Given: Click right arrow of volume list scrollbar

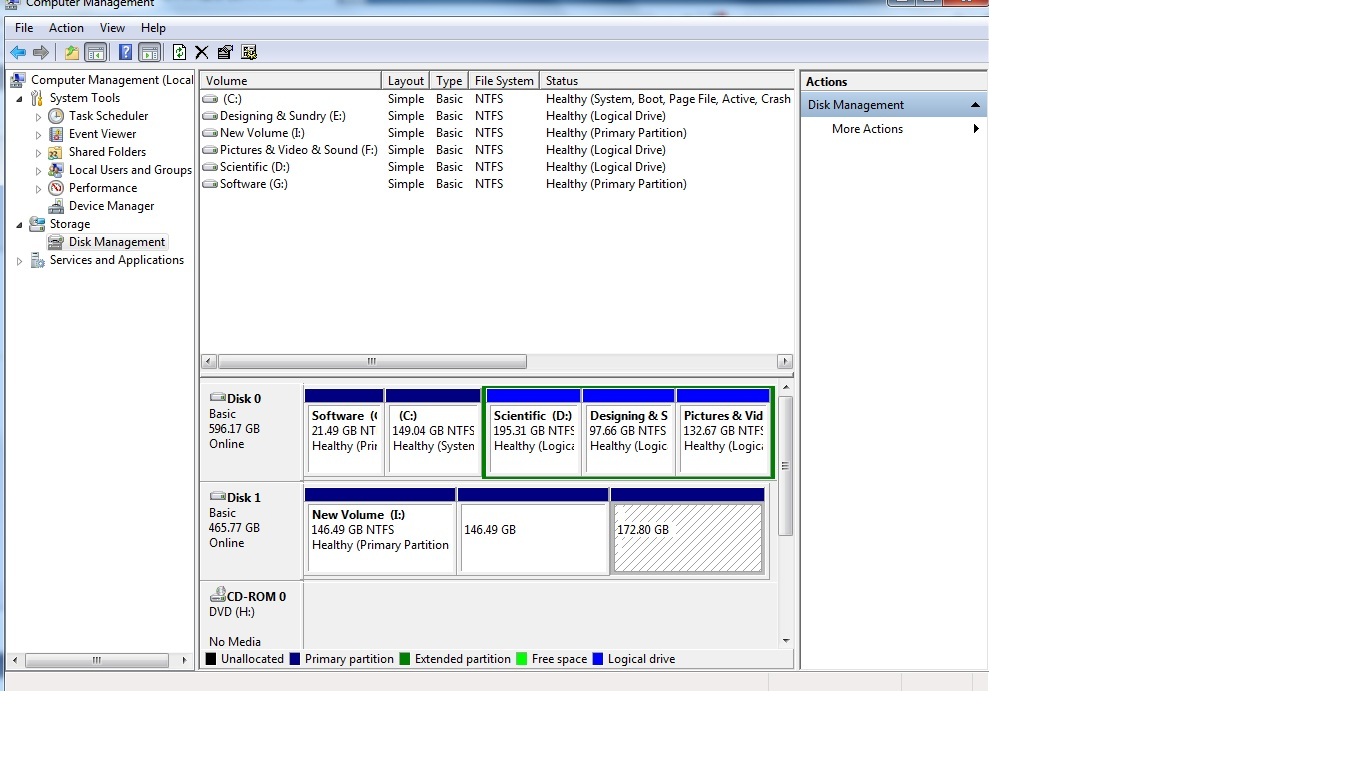Looking at the screenshot, I should 785,362.
